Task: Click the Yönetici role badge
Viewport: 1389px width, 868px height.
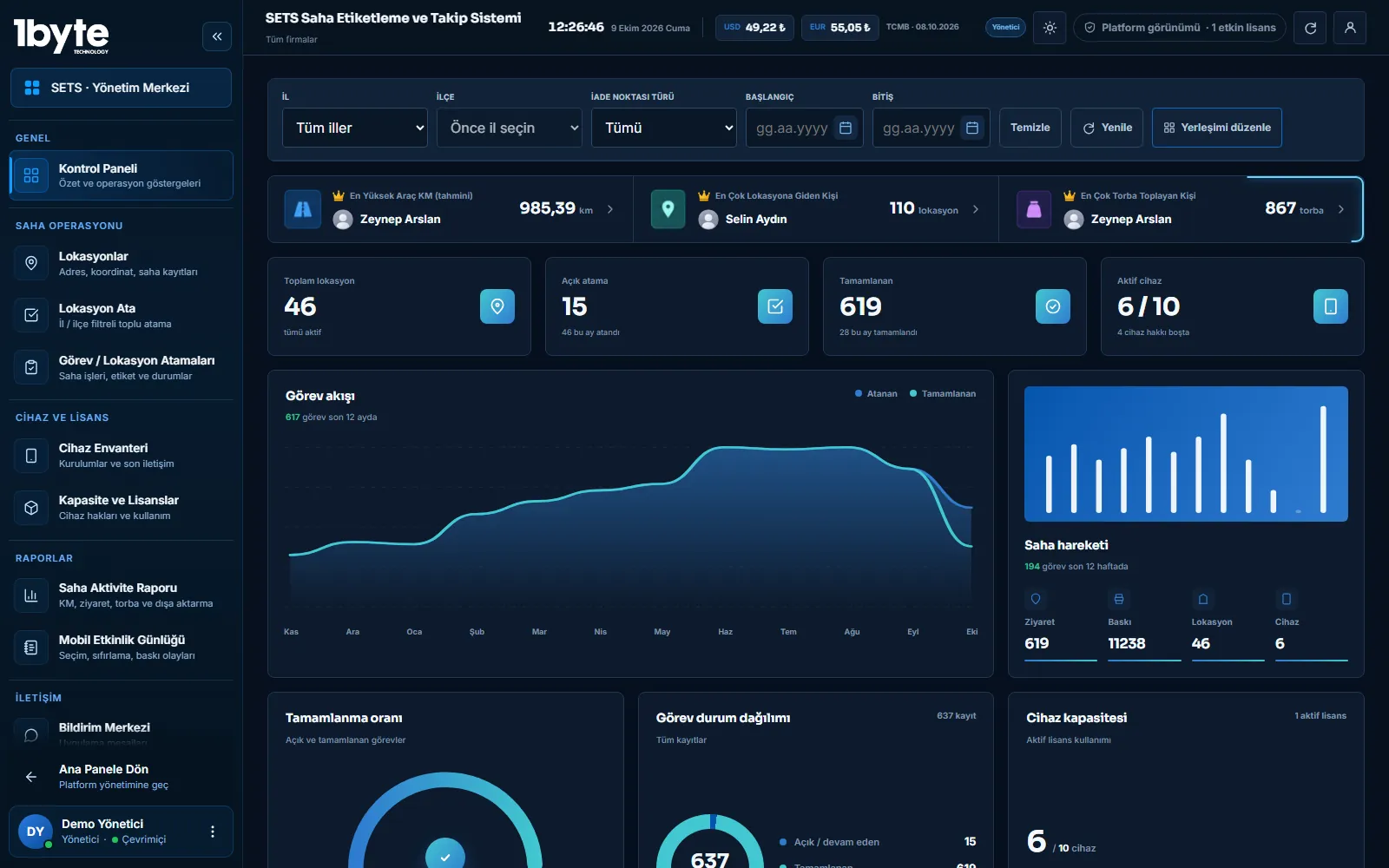Action: (x=1005, y=28)
